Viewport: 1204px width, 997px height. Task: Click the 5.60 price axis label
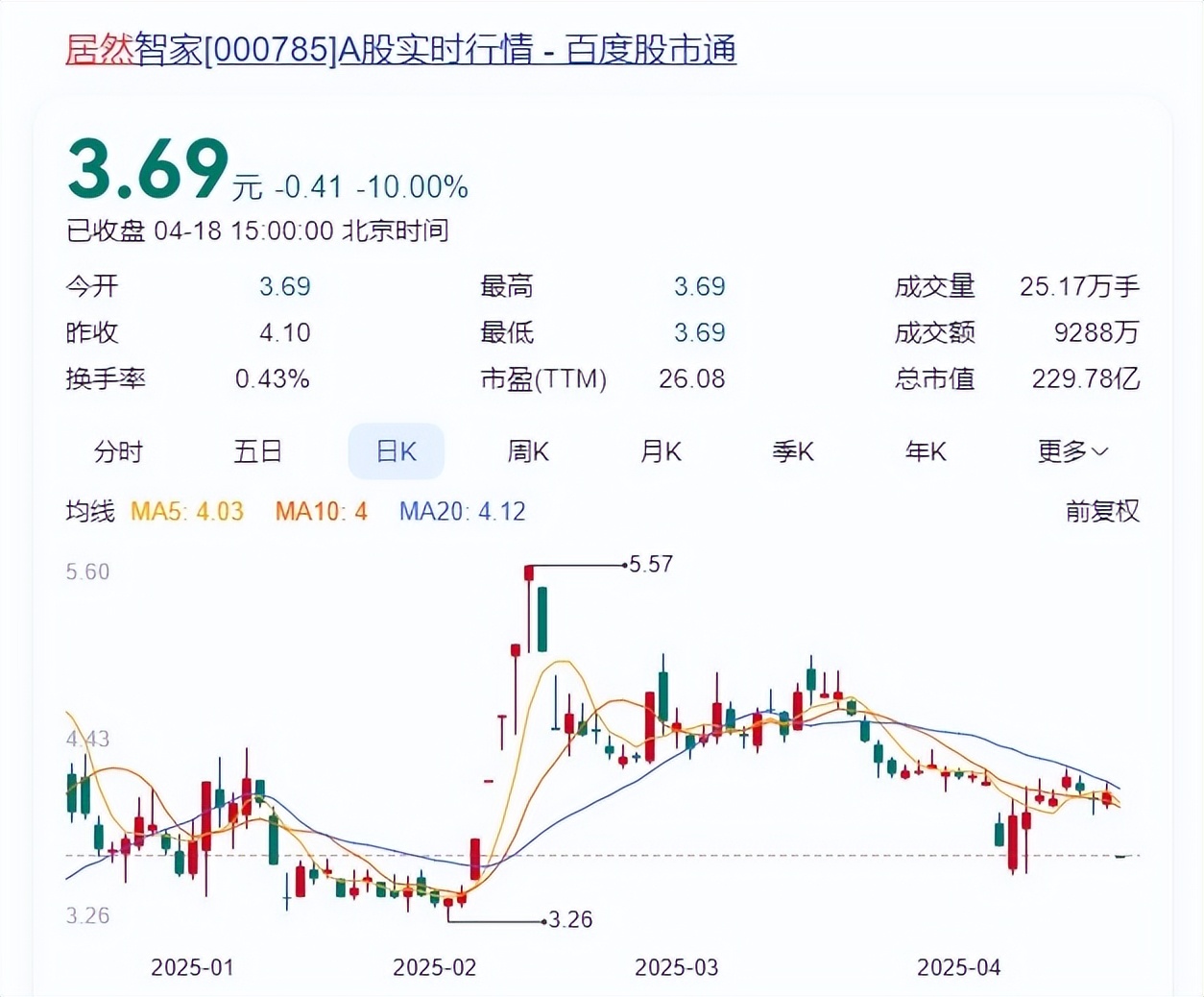click(x=87, y=572)
